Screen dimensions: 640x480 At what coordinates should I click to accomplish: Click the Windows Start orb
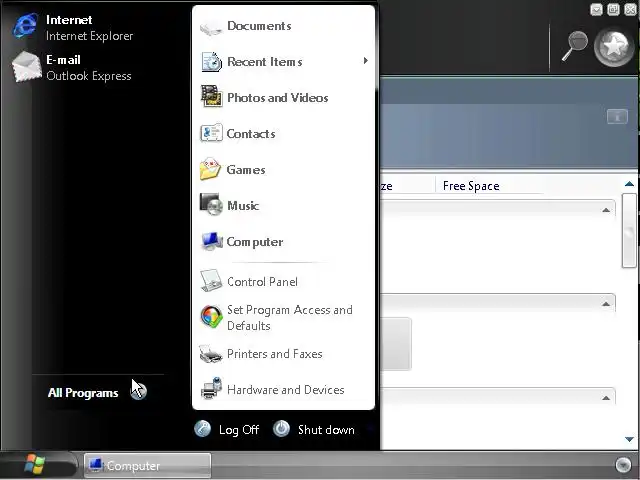(35, 464)
